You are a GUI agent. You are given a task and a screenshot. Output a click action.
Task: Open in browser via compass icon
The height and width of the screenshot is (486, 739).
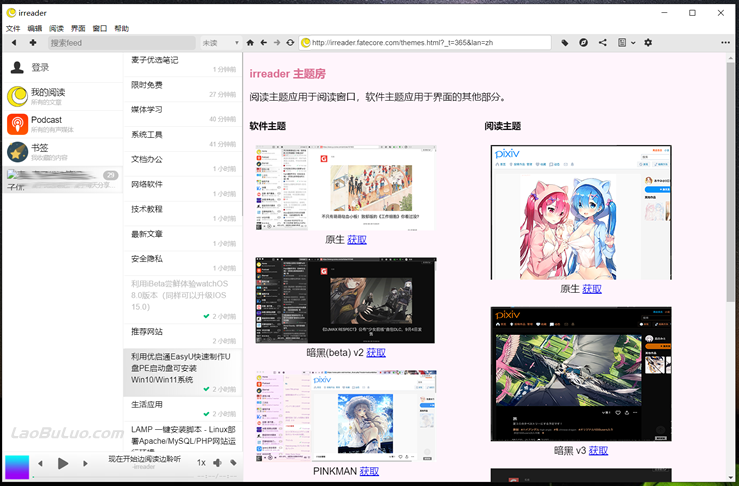(583, 42)
